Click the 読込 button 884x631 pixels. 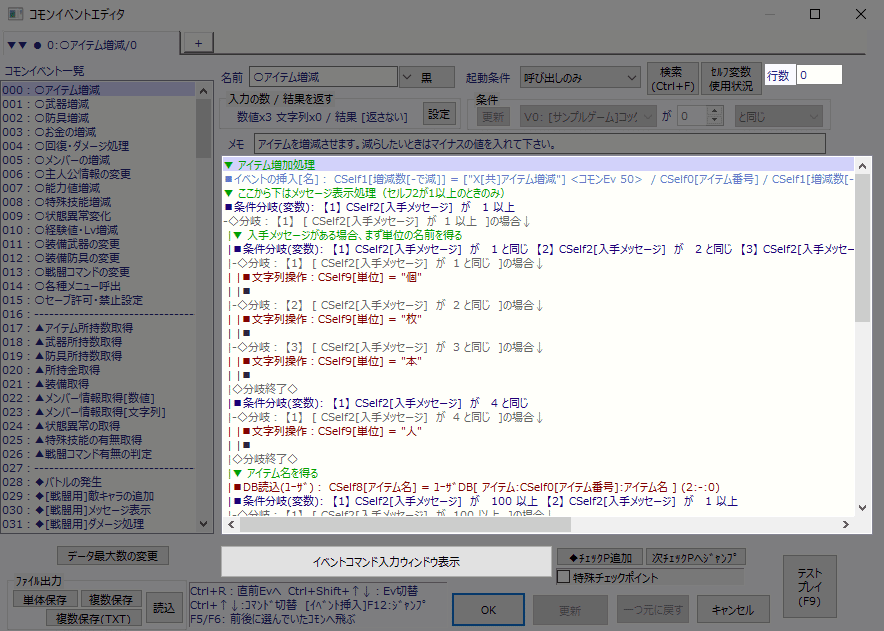coord(164,608)
